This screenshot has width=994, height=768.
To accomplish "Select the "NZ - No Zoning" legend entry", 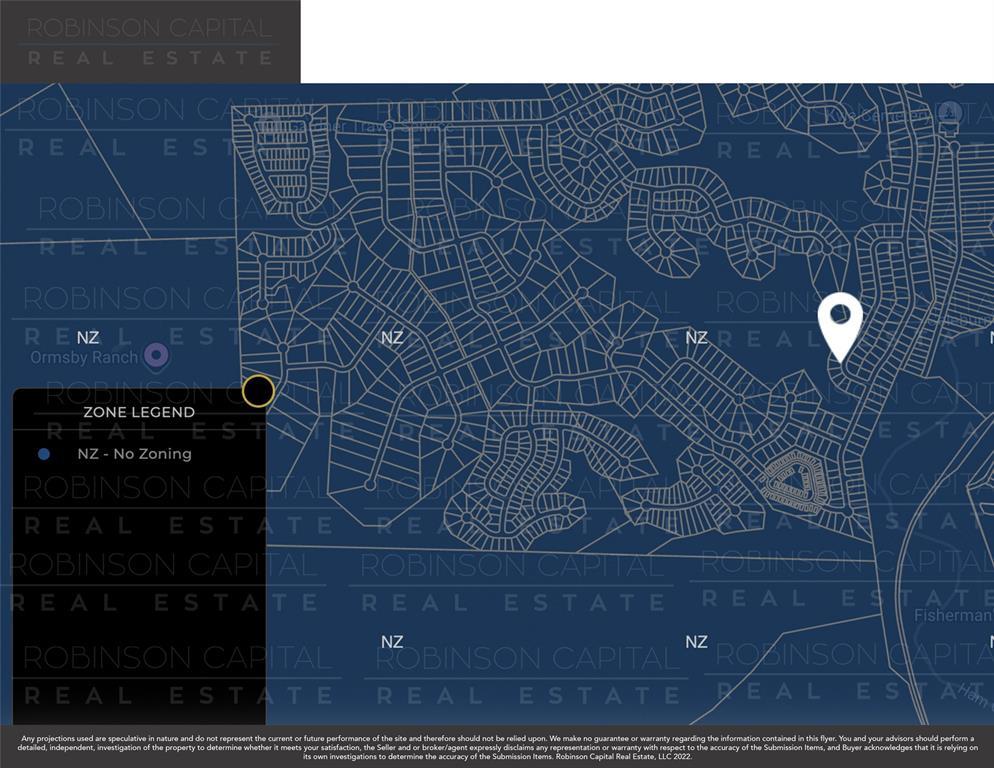I will tap(134, 454).
